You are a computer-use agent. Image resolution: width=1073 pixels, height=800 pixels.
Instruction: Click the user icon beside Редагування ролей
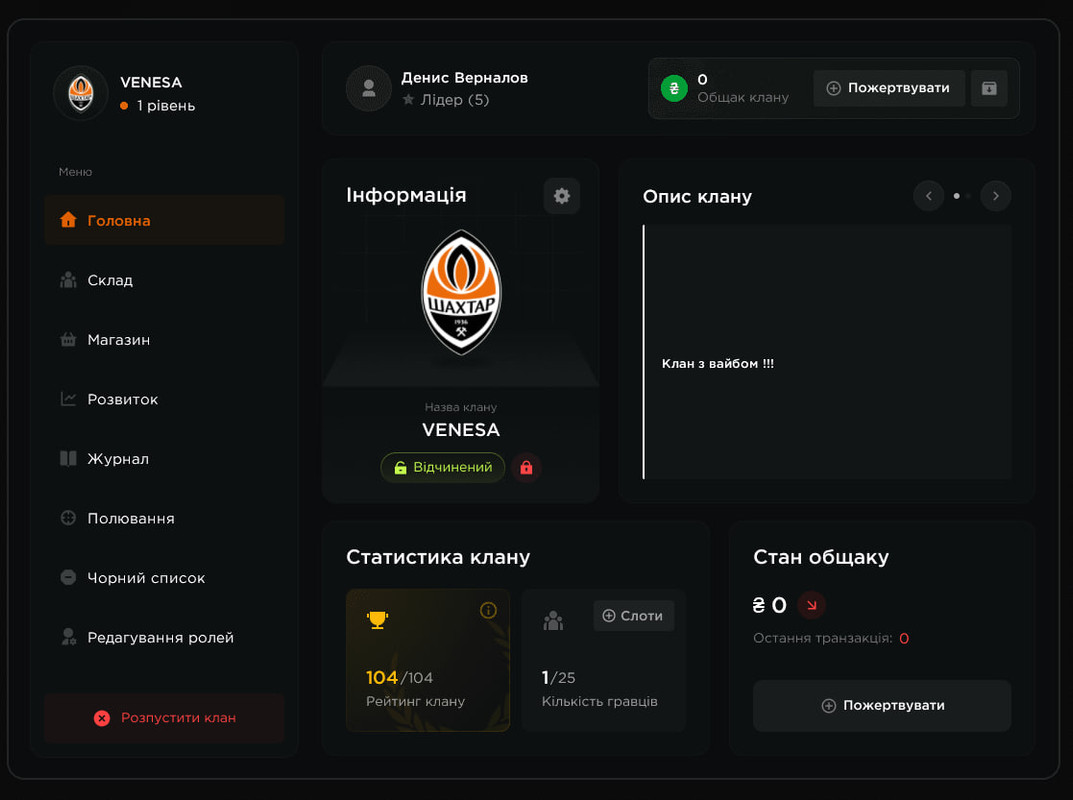[x=68, y=637]
